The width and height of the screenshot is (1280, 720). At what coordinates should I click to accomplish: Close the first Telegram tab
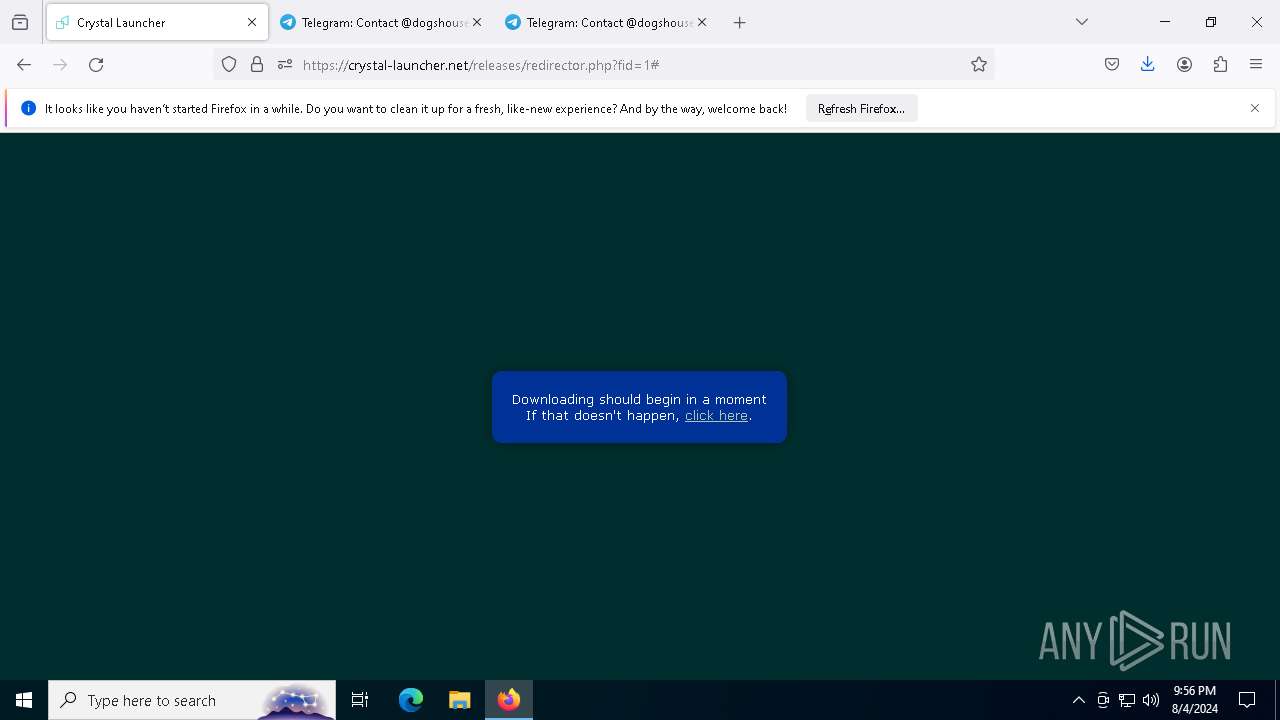click(x=477, y=22)
